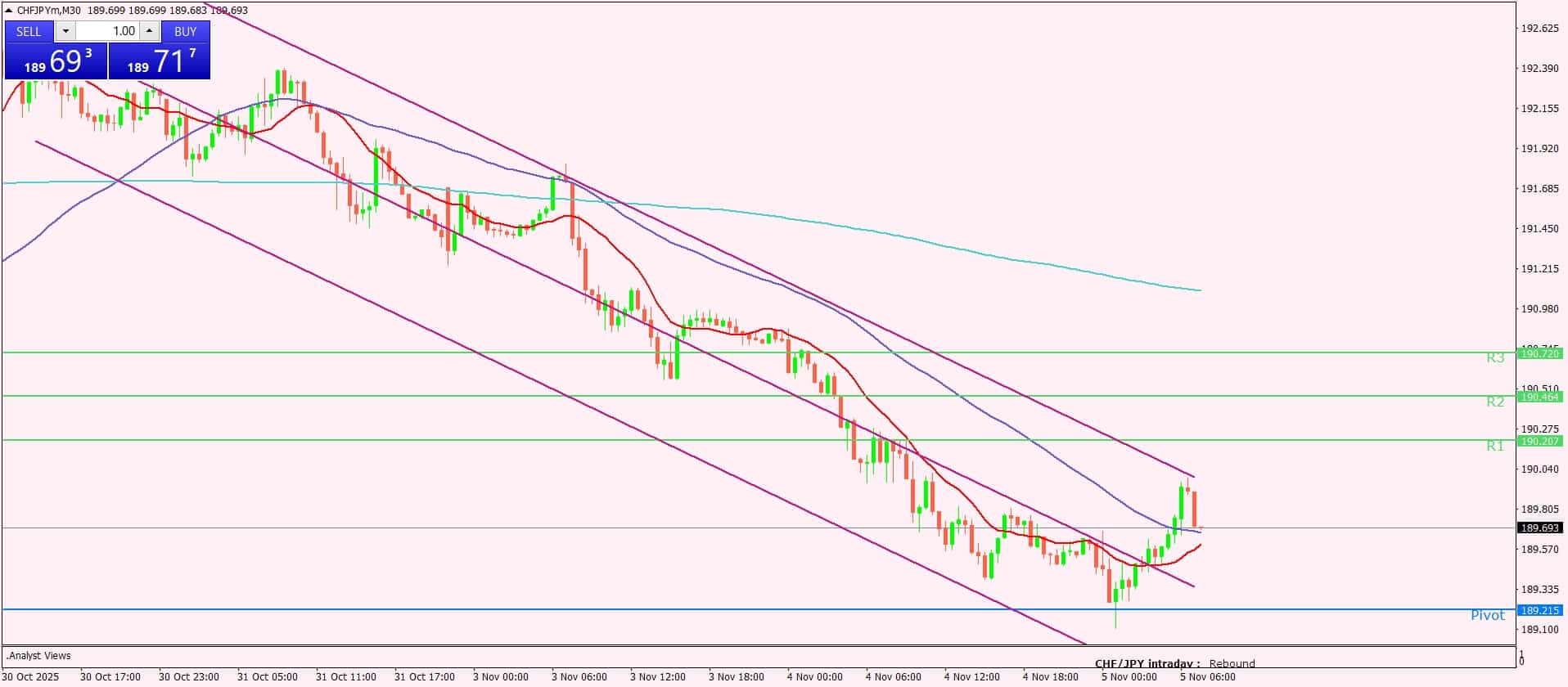The image size is (1568, 687).
Task: Select the Pivot level label
Action: point(1488,615)
